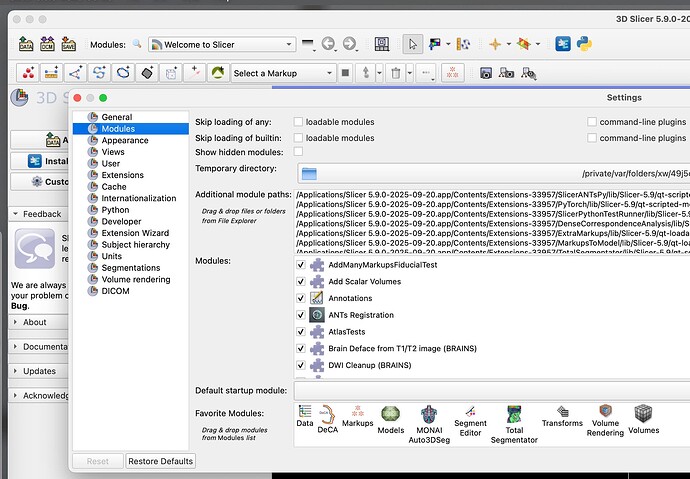Screen dimensions: 690x479
Task: Uncheck the ANTs Registration module checkbox
Action: (x=302, y=315)
